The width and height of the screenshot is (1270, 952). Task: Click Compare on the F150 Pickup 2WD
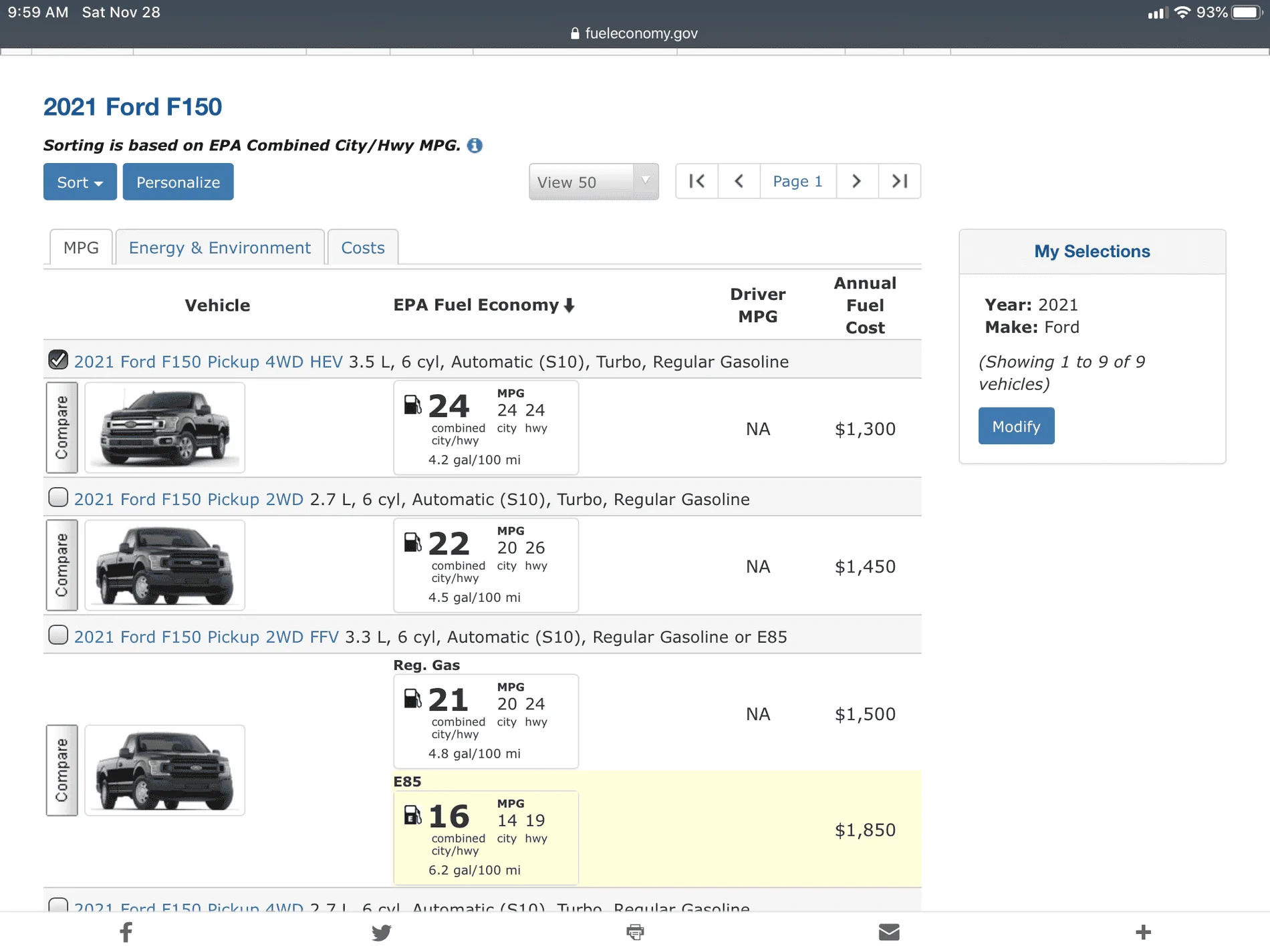pyautogui.click(x=62, y=565)
